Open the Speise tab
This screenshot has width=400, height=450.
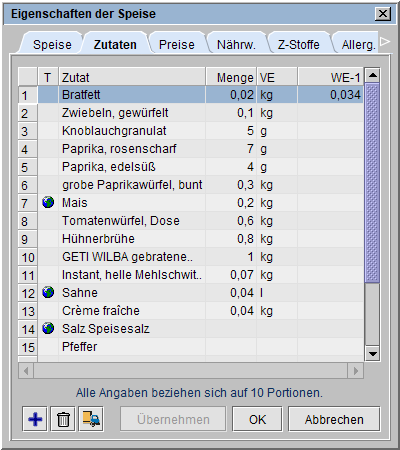(x=52, y=45)
